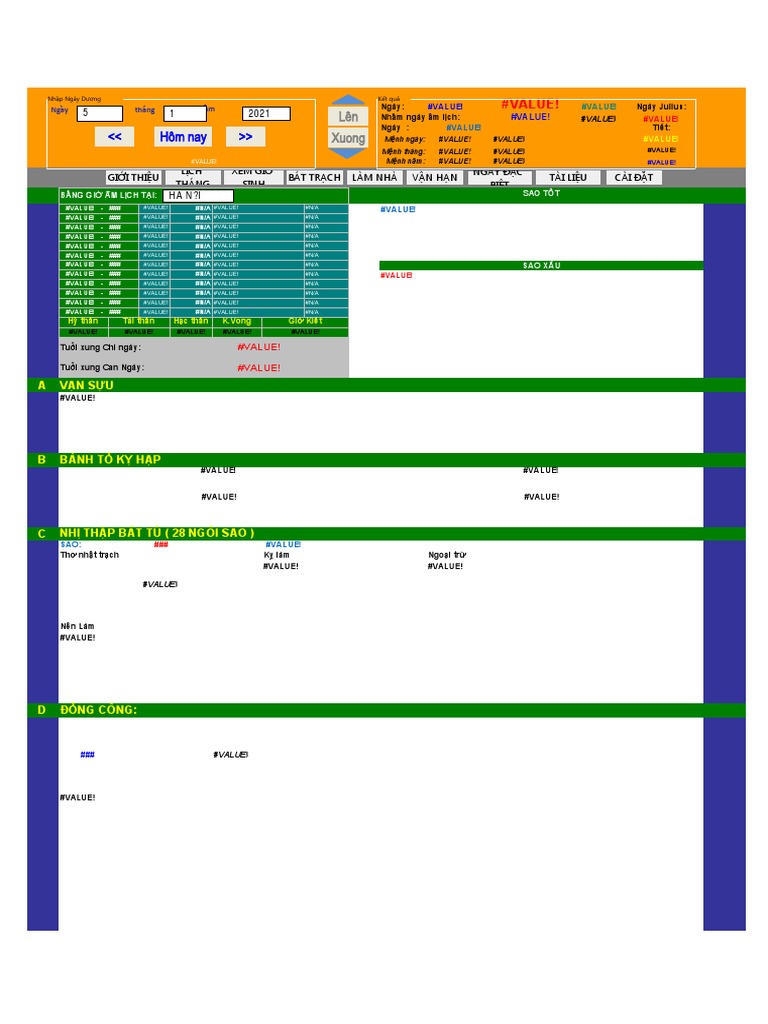Image resolution: width=768 pixels, height=1024 pixels.
Task: Click the blue SAO: label
Action: click(71, 545)
